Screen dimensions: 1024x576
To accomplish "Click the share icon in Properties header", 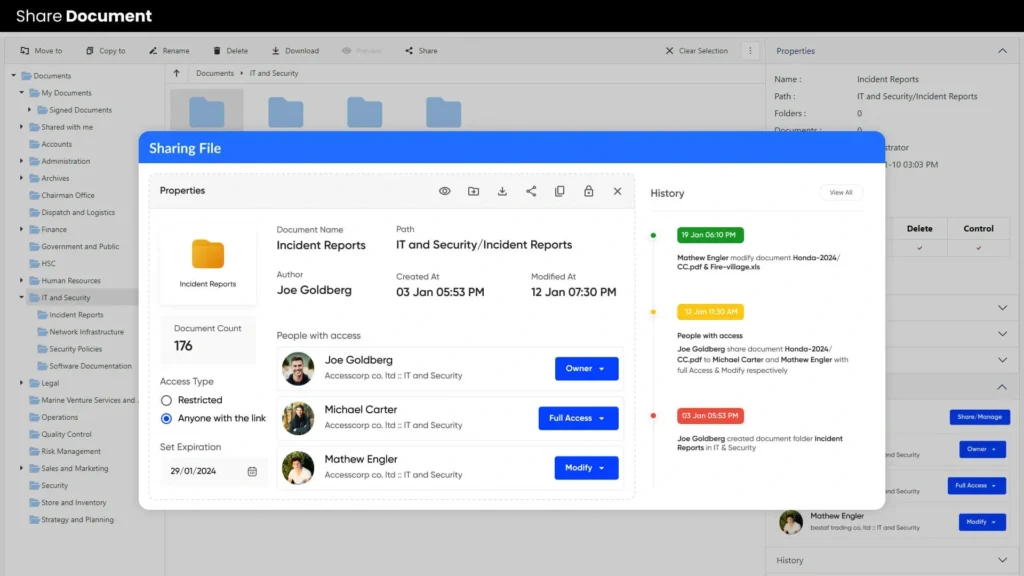I will click(531, 191).
